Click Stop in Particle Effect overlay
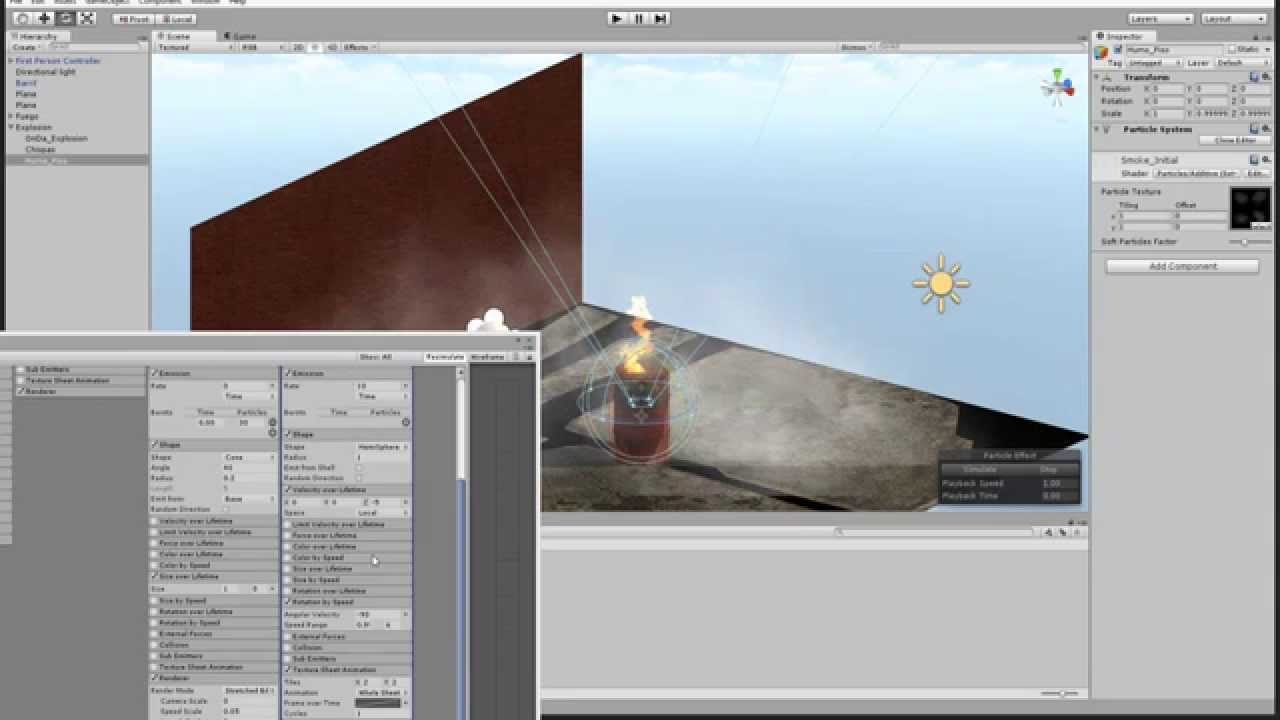Screen dimensions: 1280x720 tap(1047, 469)
